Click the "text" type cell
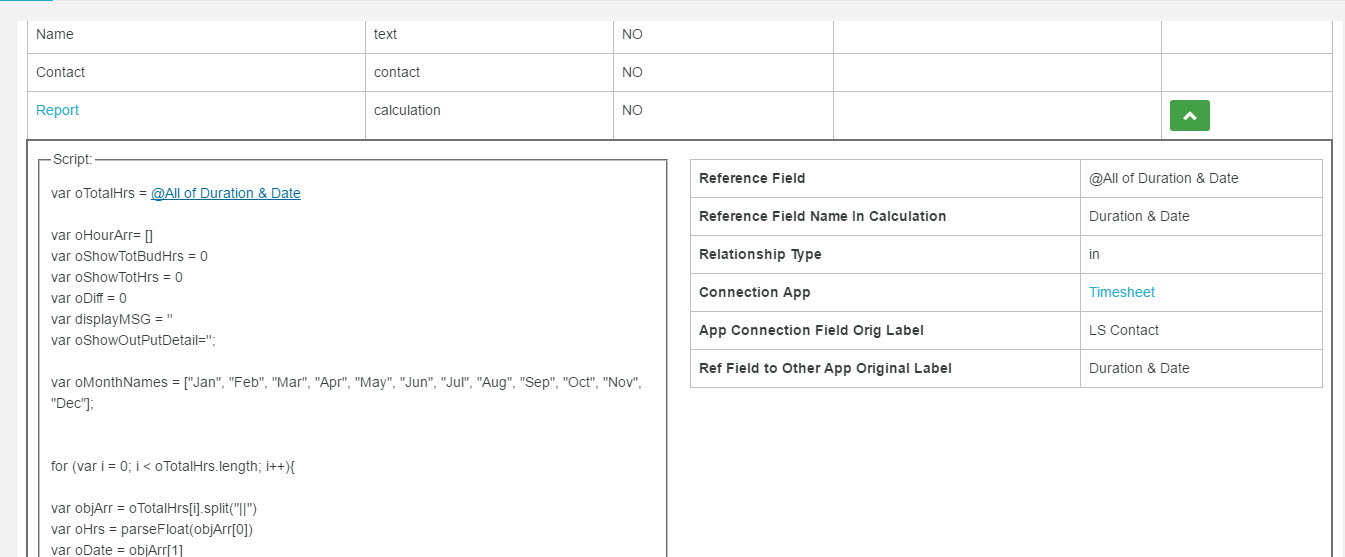Viewport: 1345px width, 557px height. pyautogui.click(x=385, y=35)
